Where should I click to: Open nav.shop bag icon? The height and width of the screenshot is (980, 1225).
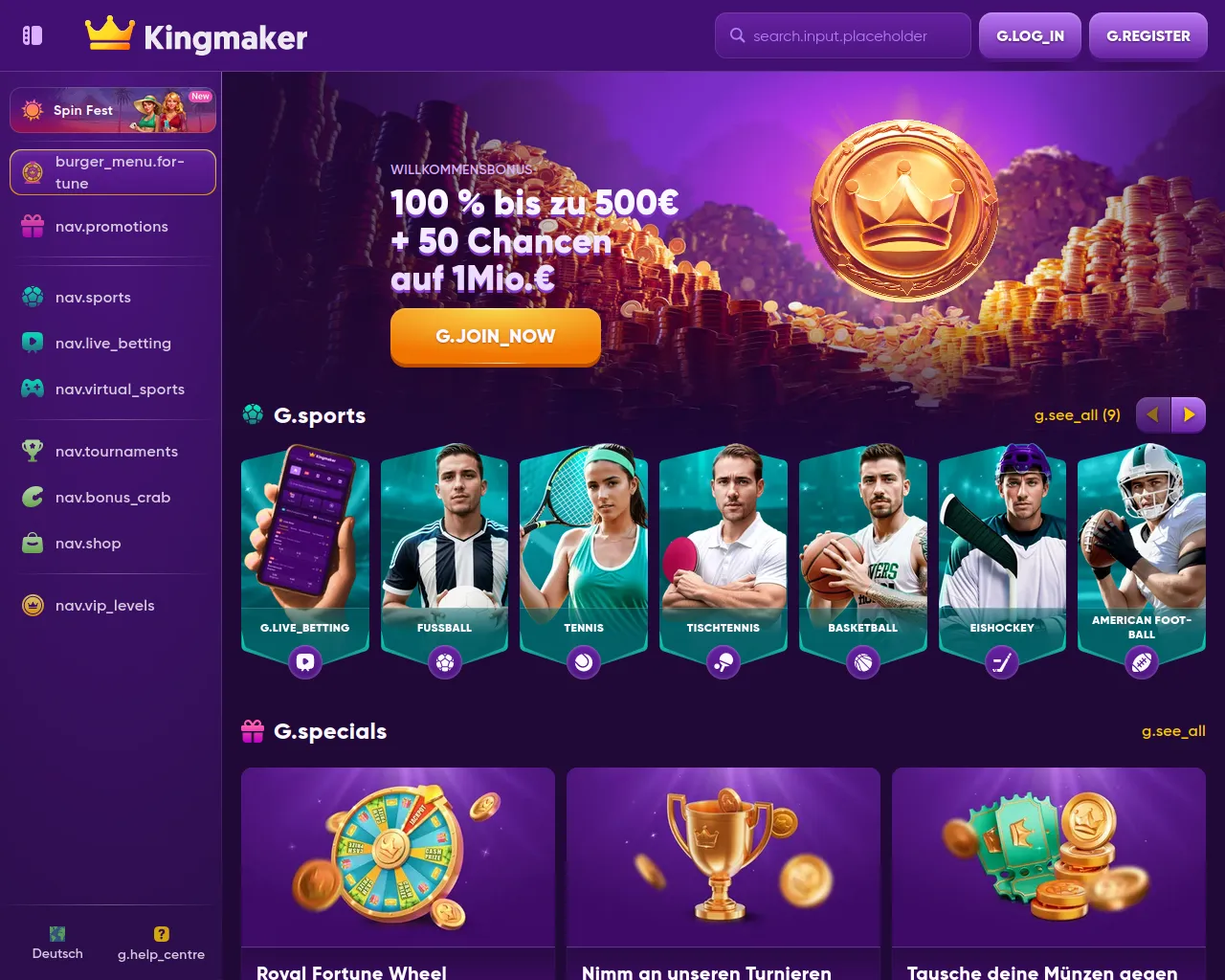33,543
